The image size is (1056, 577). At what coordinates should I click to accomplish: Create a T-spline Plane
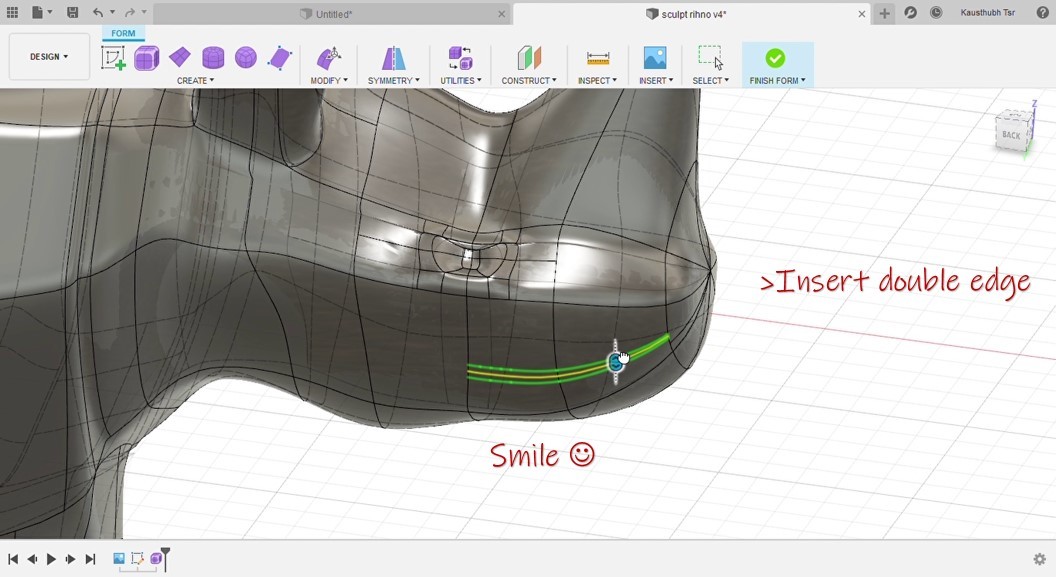tap(179, 58)
